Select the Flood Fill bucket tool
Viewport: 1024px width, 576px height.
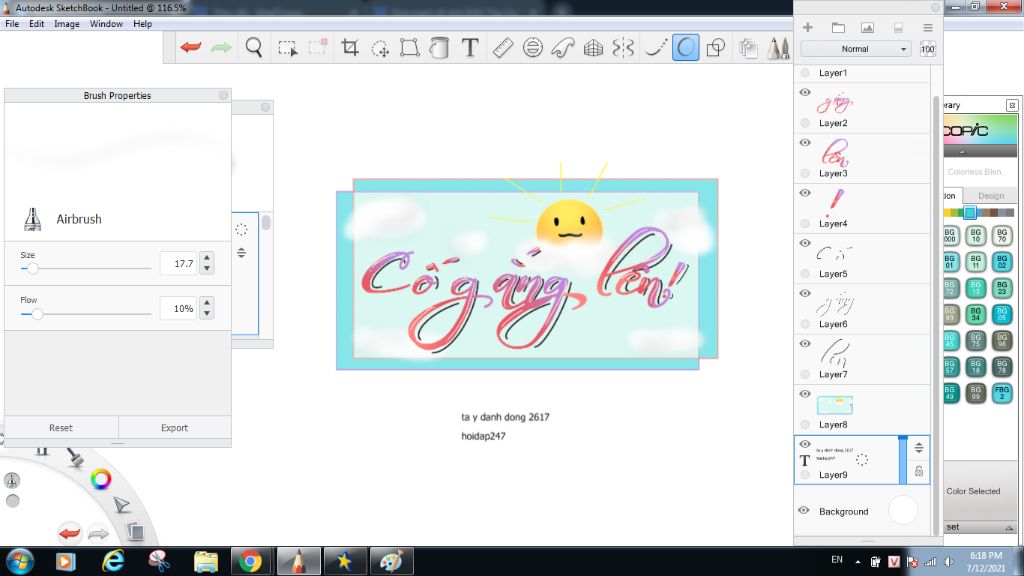pyautogui.click(x=440, y=48)
